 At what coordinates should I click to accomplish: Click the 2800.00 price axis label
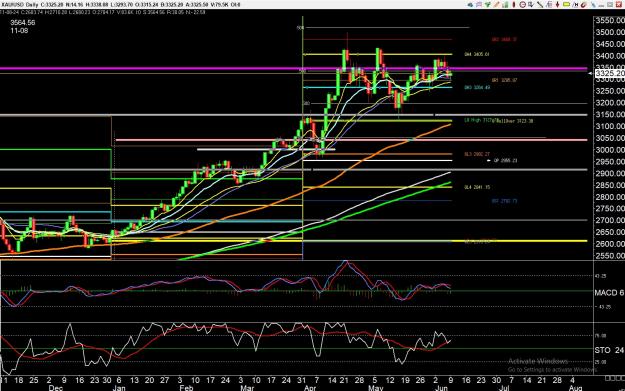pyautogui.click(x=609, y=197)
